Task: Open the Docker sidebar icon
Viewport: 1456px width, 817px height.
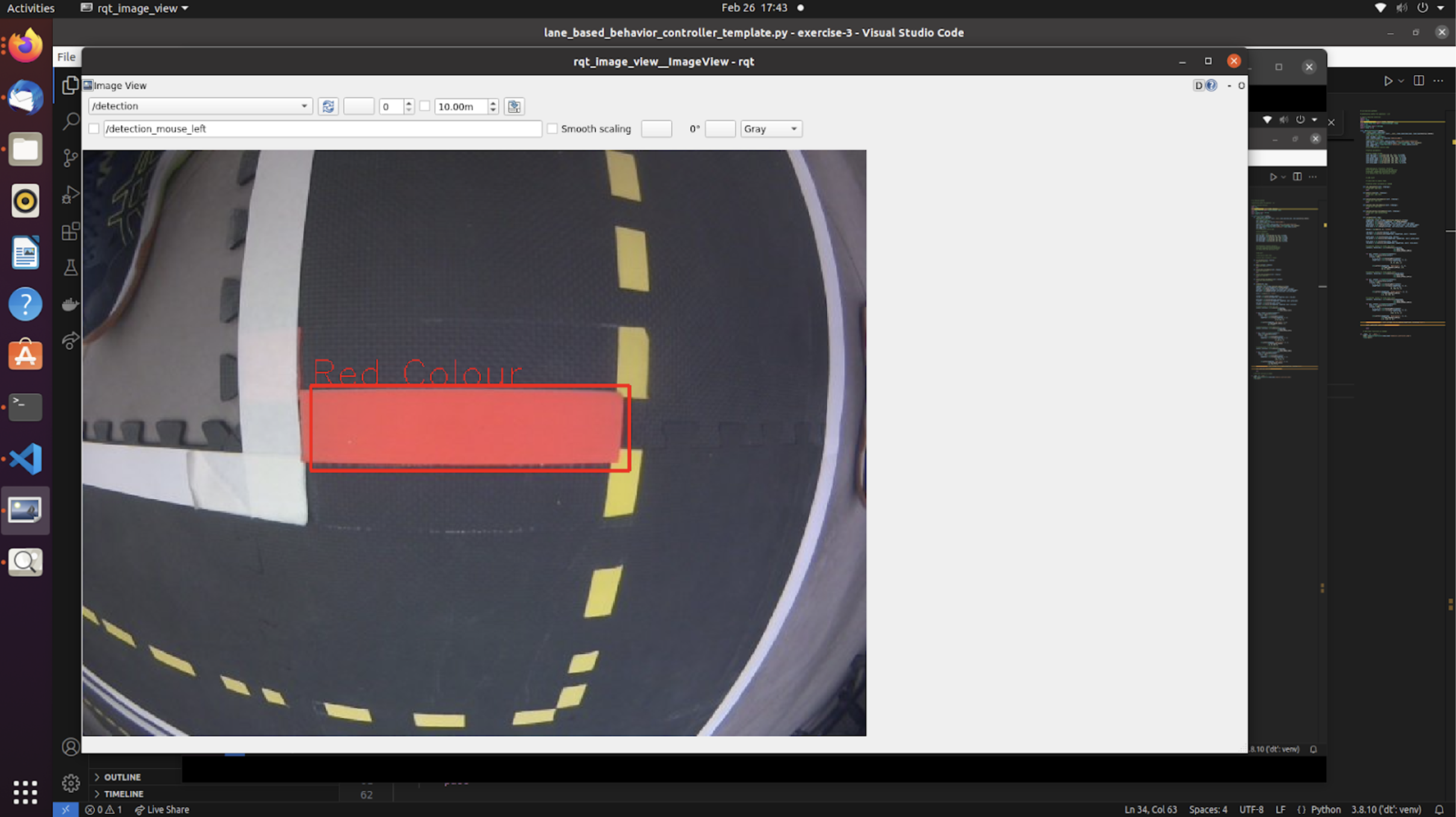Action: pos(70,304)
